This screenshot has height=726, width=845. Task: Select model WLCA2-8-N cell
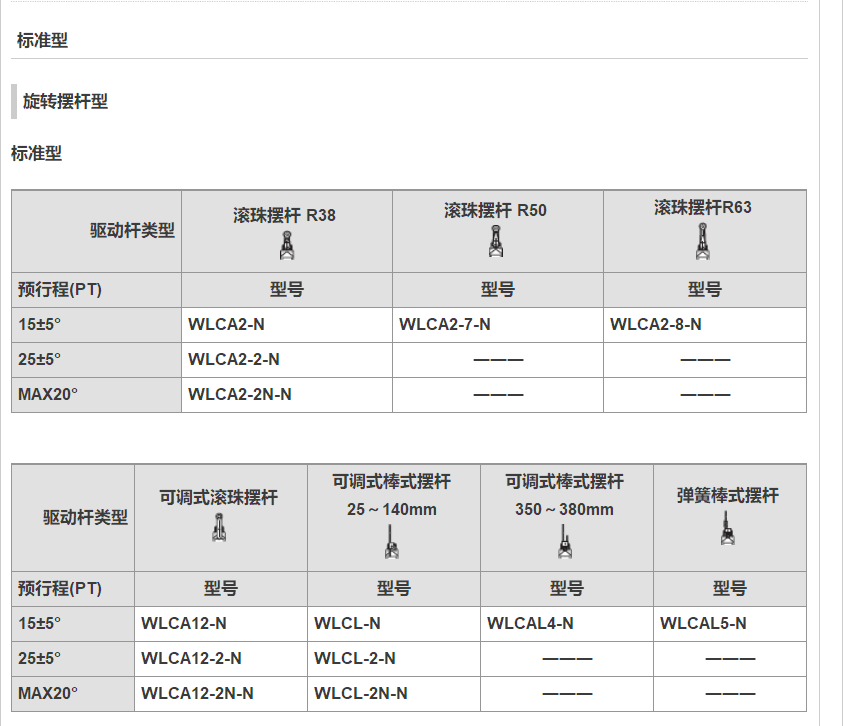pyautogui.click(x=704, y=324)
